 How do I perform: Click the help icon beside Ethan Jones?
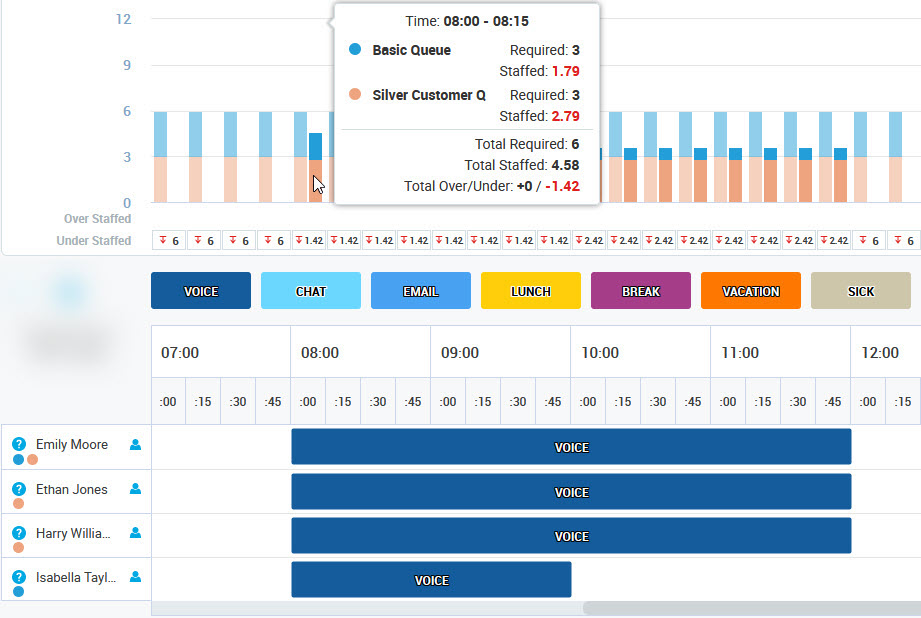pos(18,489)
